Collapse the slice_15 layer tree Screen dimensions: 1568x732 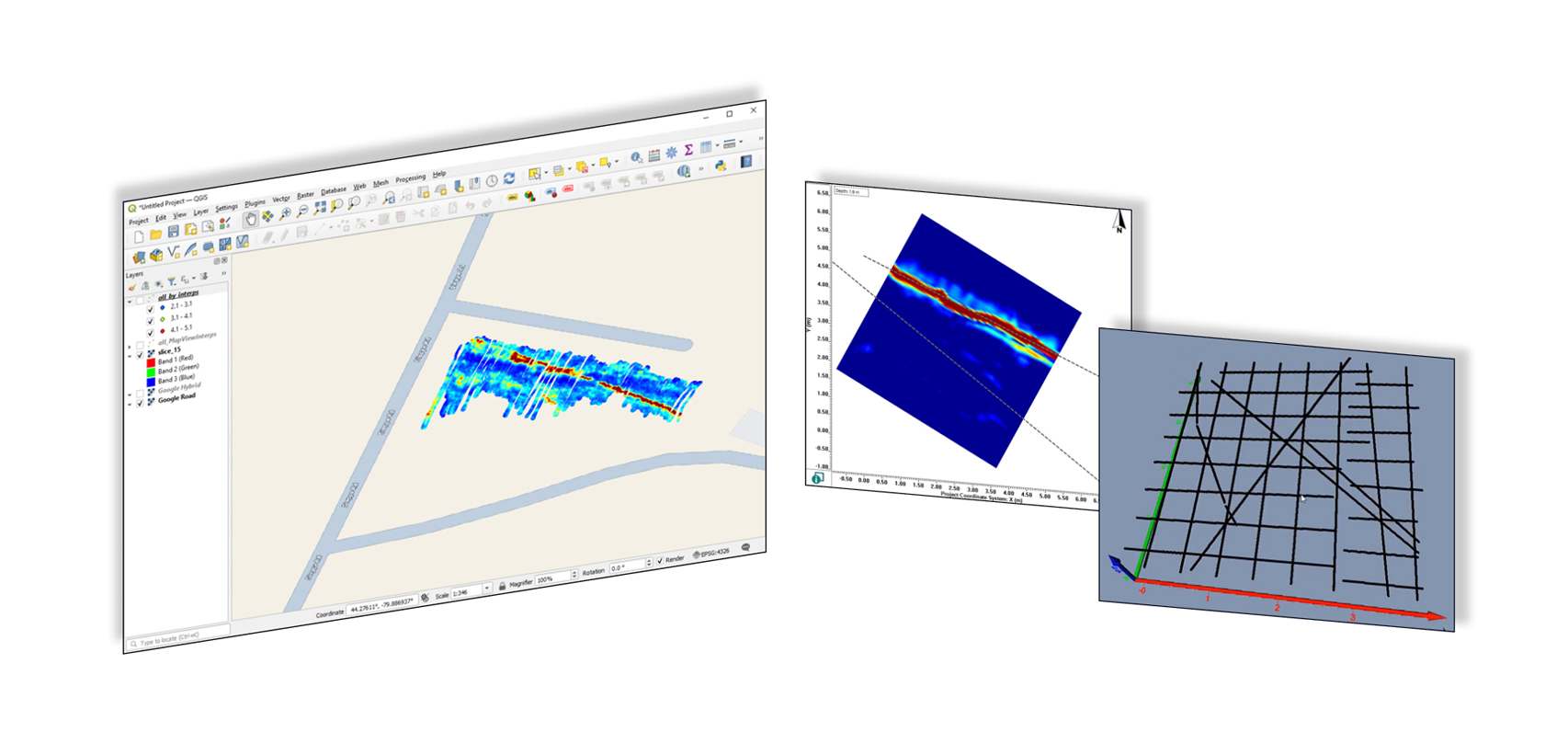pos(130,354)
